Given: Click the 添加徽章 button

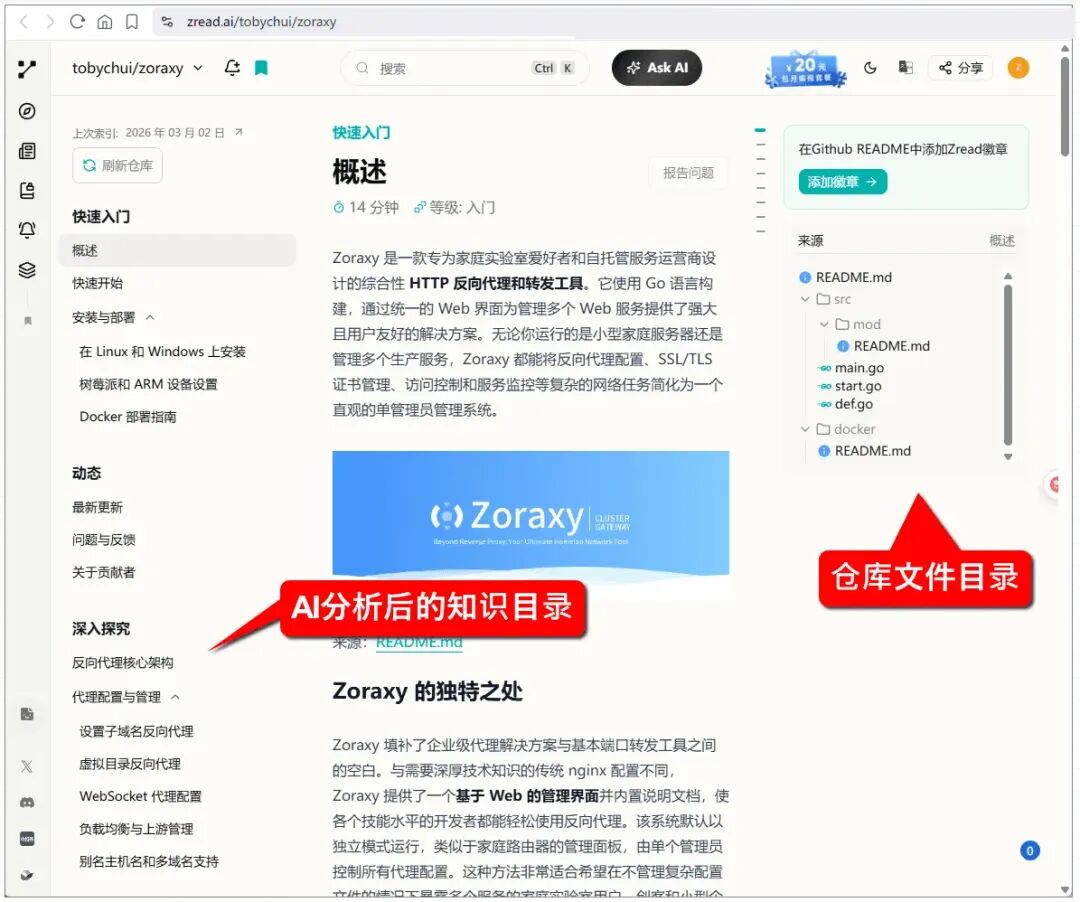Looking at the screenshot, I should [x=842, y=182].
